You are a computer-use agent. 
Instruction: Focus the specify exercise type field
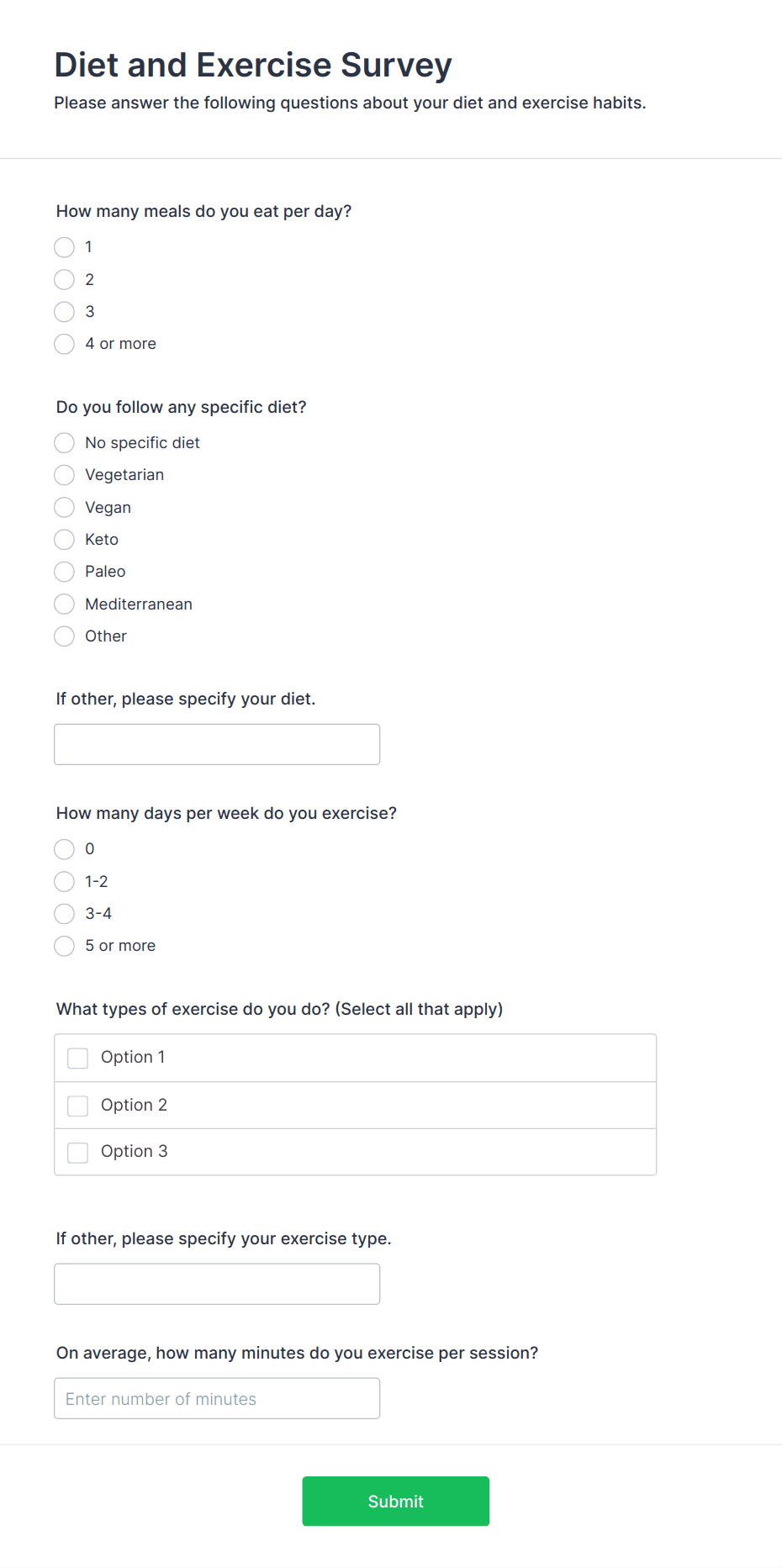point(217,1285)
